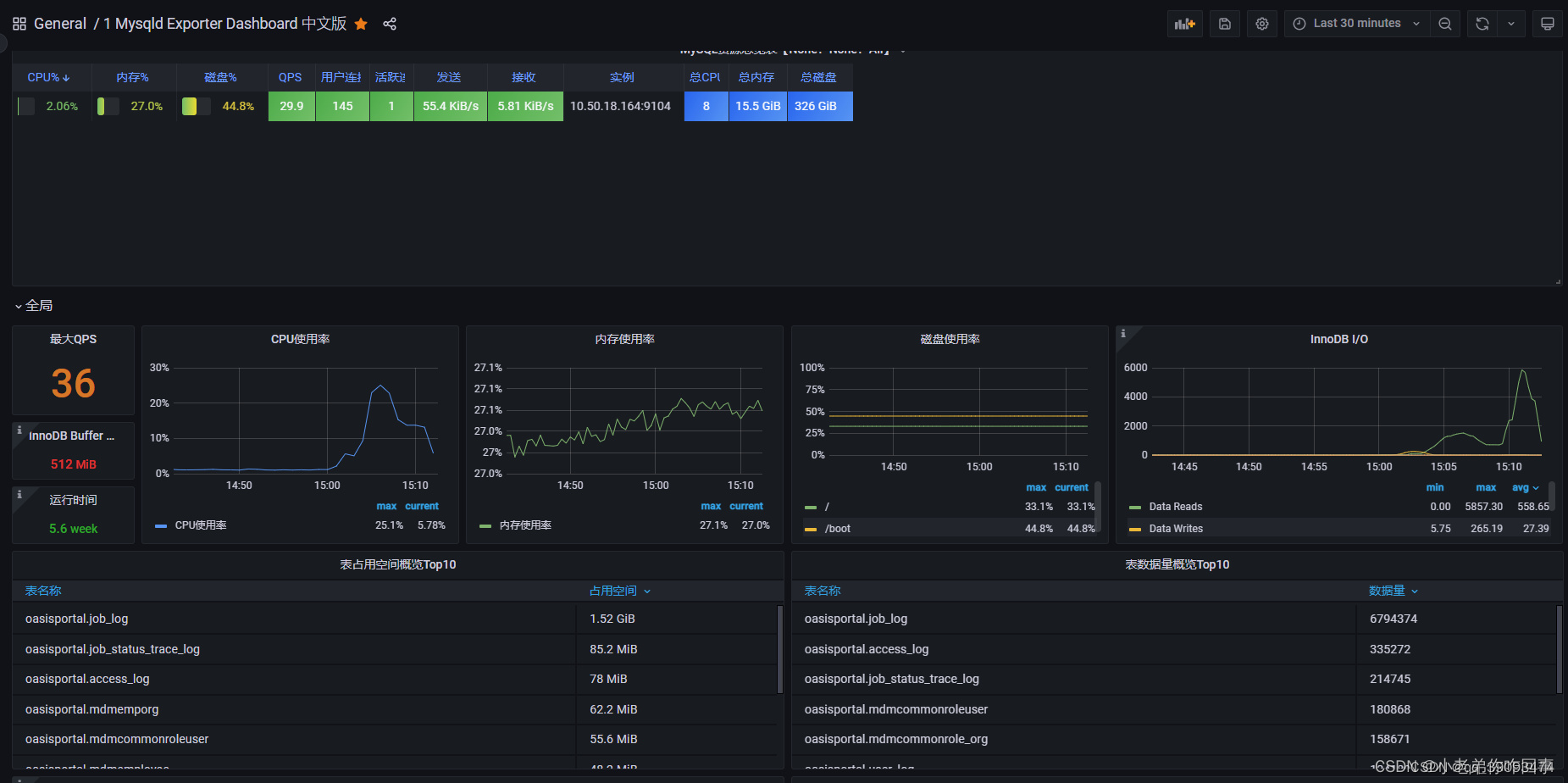Click total disk 326 GiB cell

820,106
